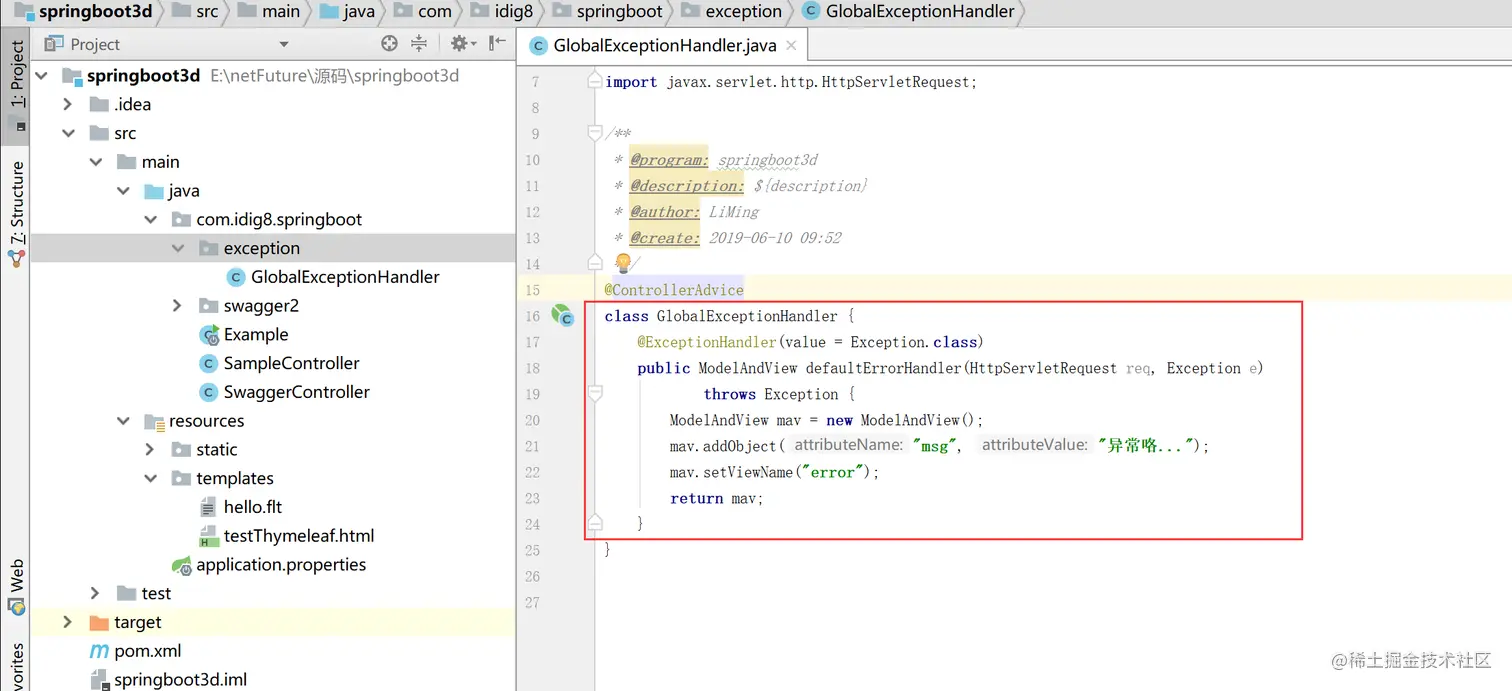Click the orange target folder icon

(x=99, y=622)
